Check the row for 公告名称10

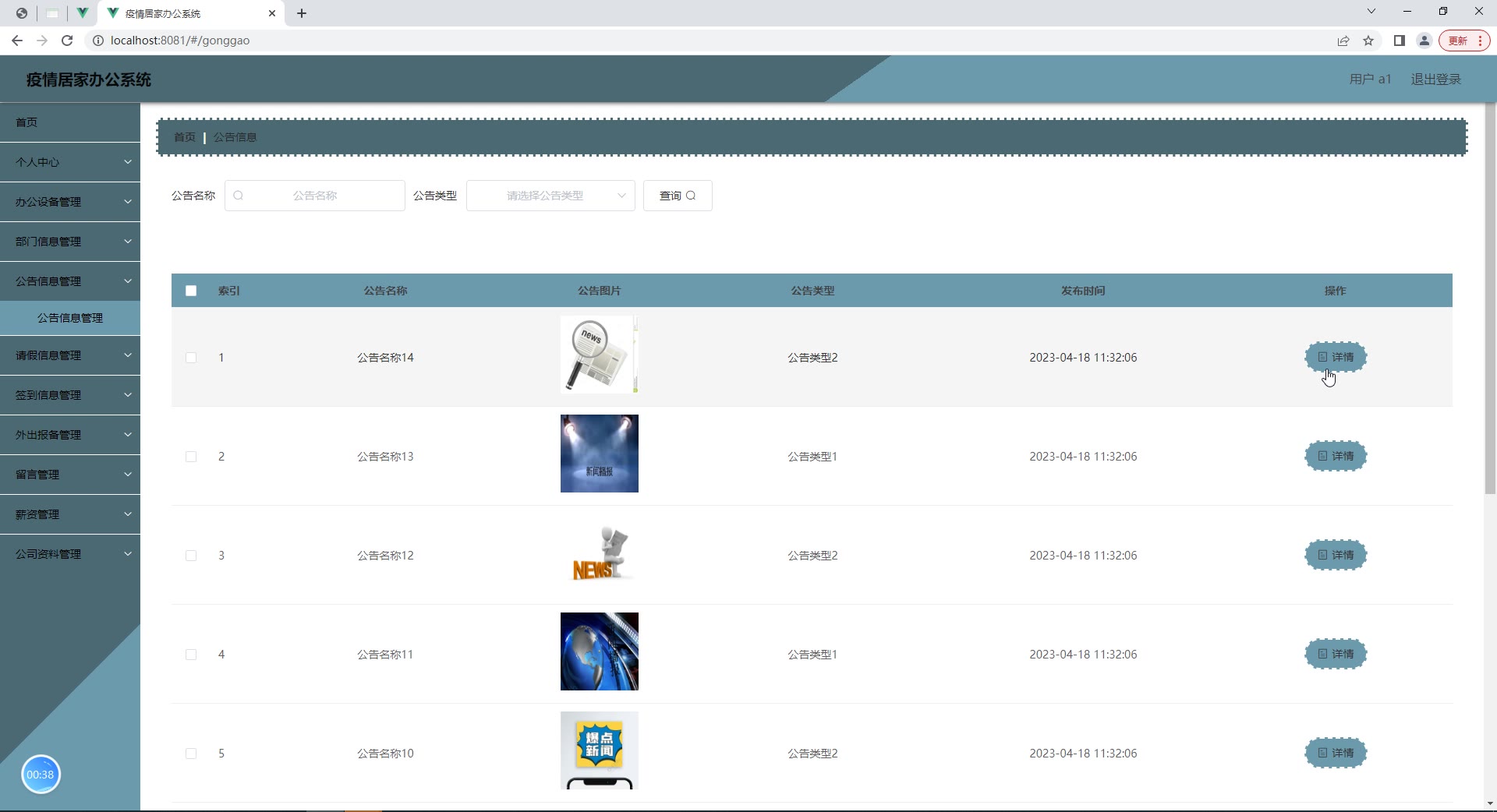click(x=191, y=754)
